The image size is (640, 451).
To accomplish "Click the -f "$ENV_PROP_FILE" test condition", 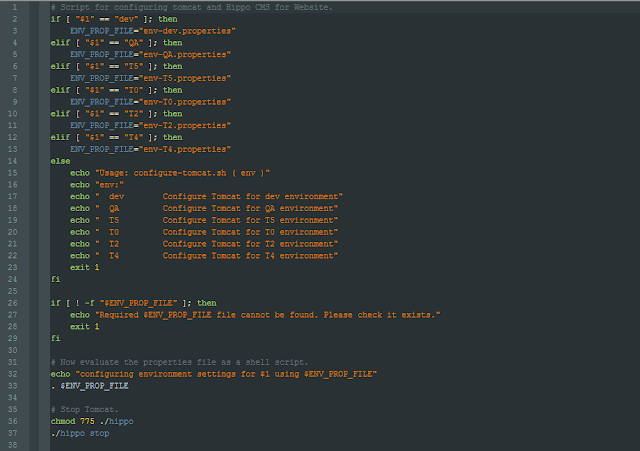I will 131,303.
